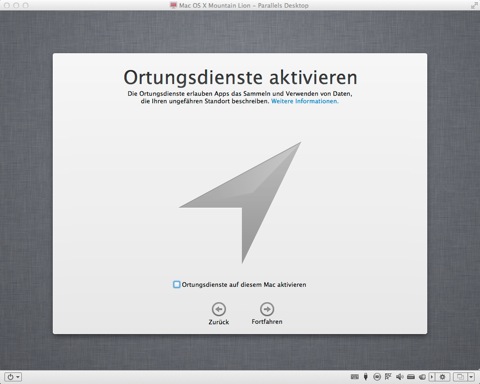Expand the status bar arrow next to gear

[x=432, y=377]
